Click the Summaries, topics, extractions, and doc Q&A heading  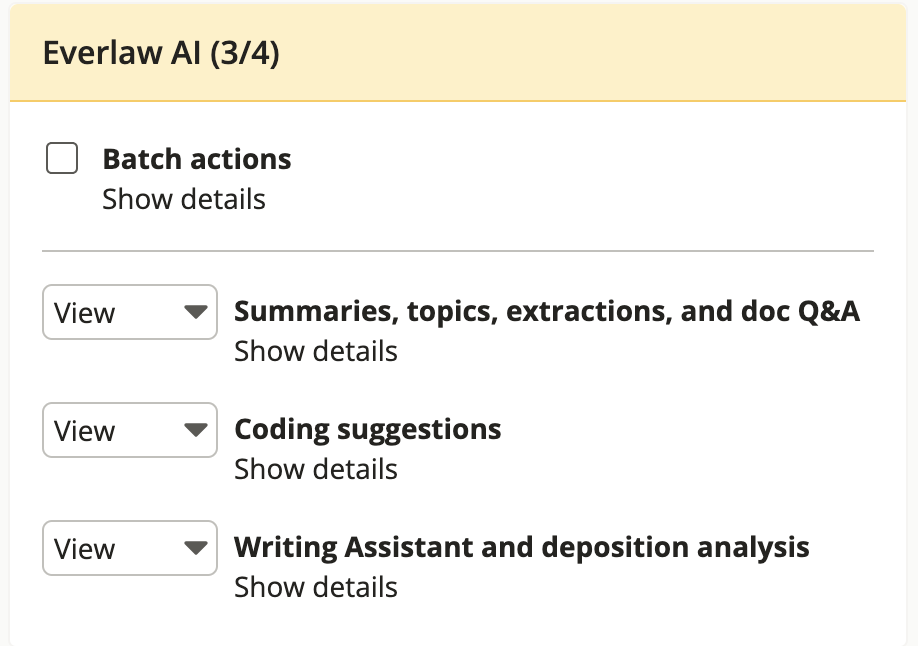[547, 311]
